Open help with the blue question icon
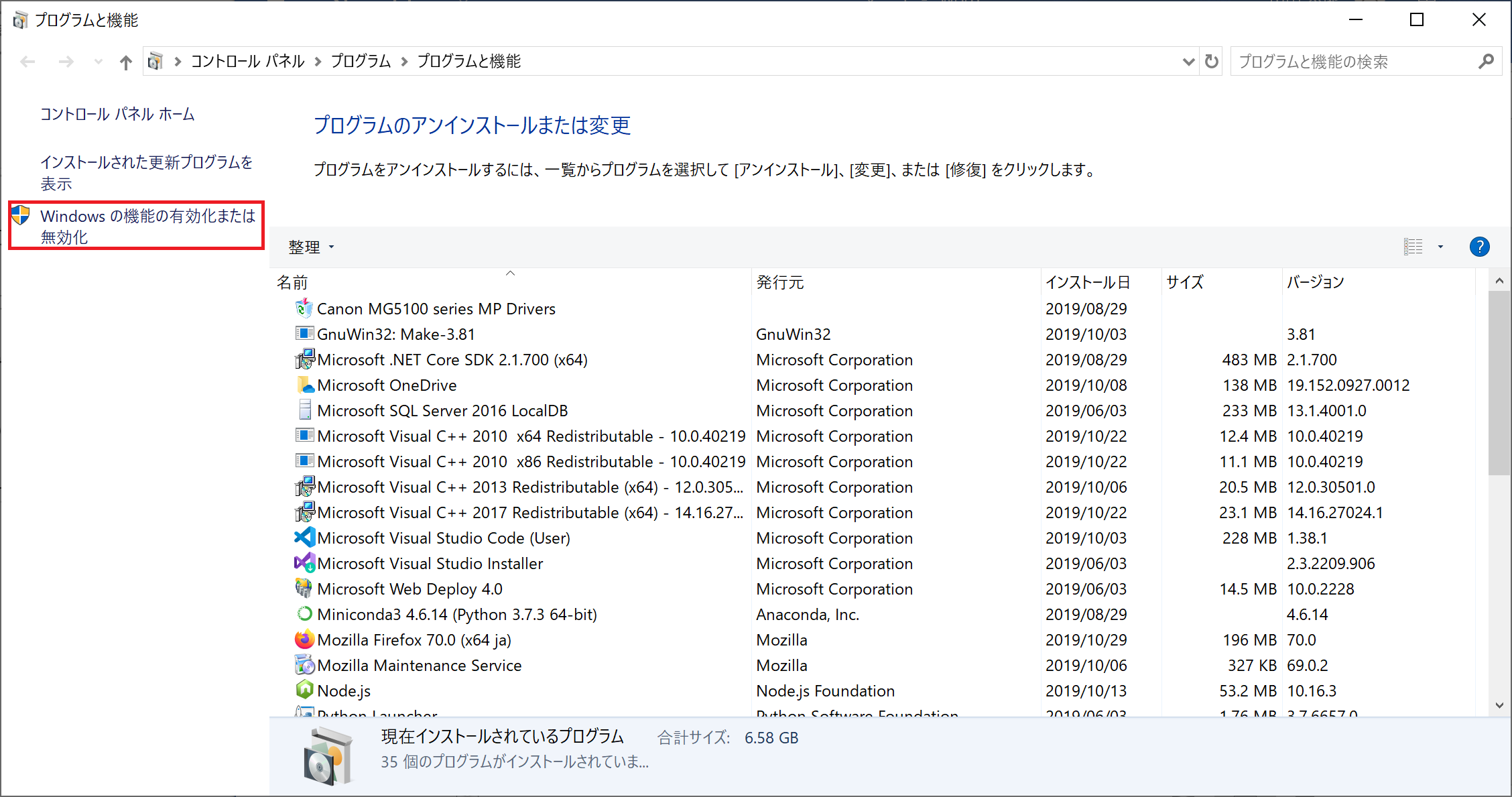Image resolution: width=1512 pixels, height=797 pixels. 1479,247
